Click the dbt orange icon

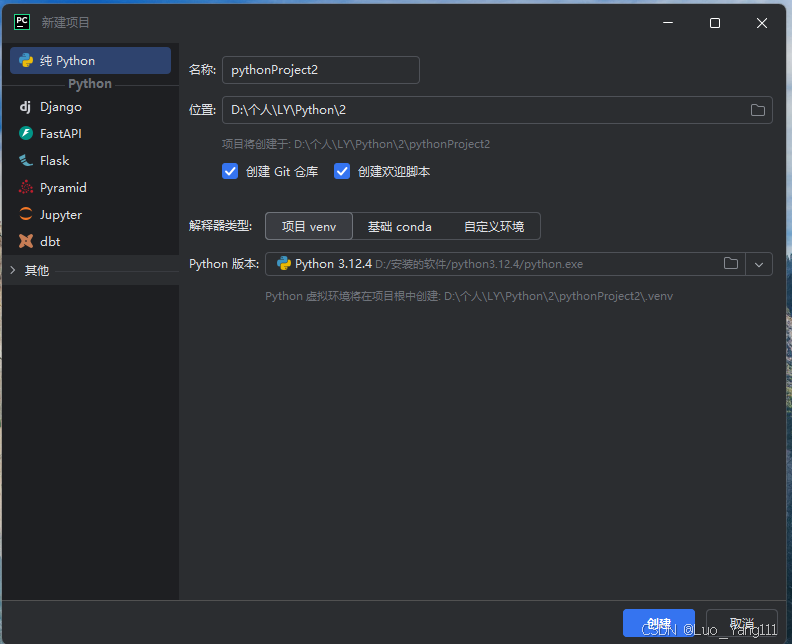click(x=26, y=241)
